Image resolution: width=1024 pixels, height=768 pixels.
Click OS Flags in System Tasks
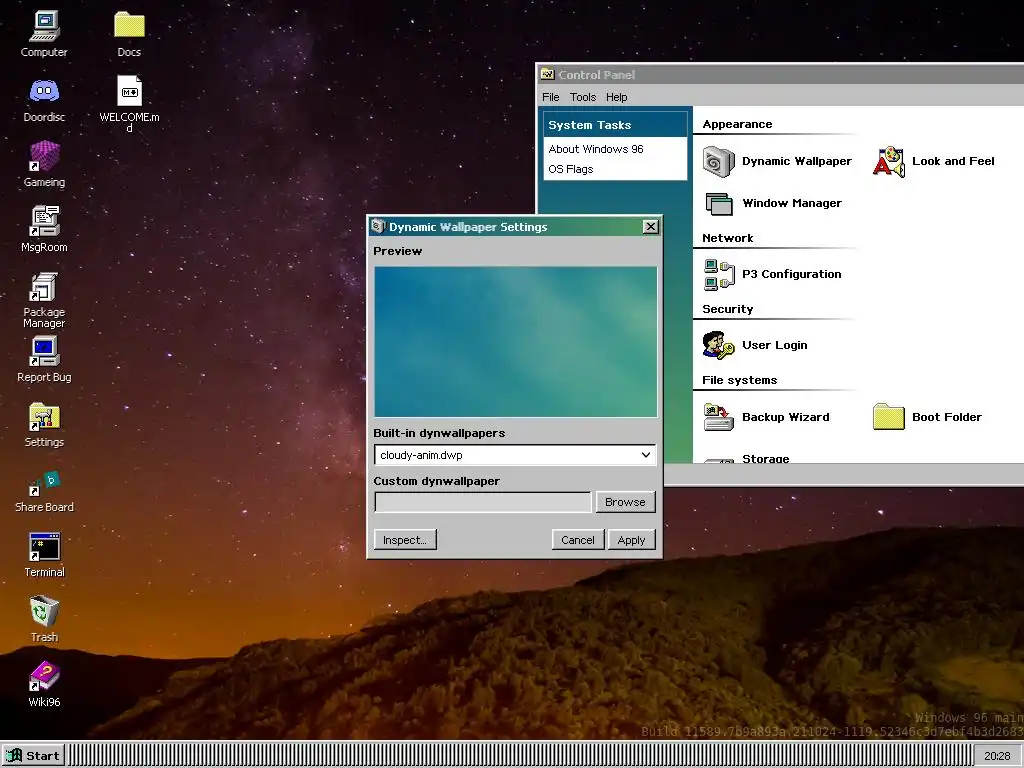(571, 169)
